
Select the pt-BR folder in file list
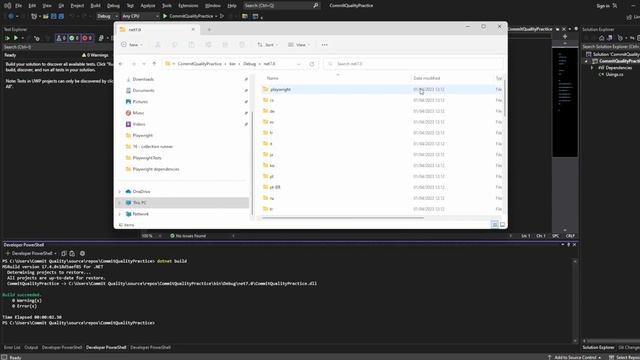pyautogui.click(x=275, y=187)
